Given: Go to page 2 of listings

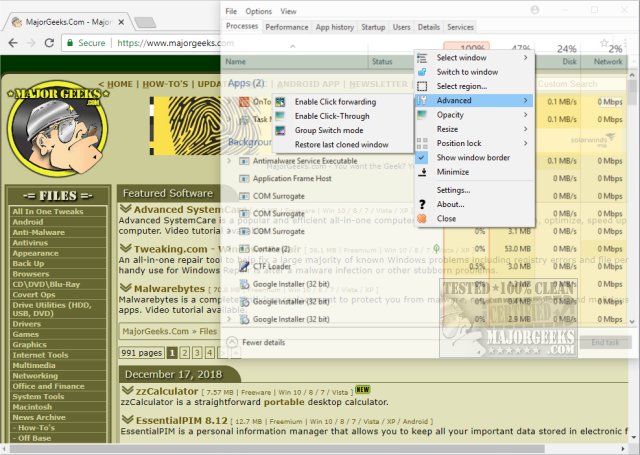Looking at the screenshot, I should (185, 353).
